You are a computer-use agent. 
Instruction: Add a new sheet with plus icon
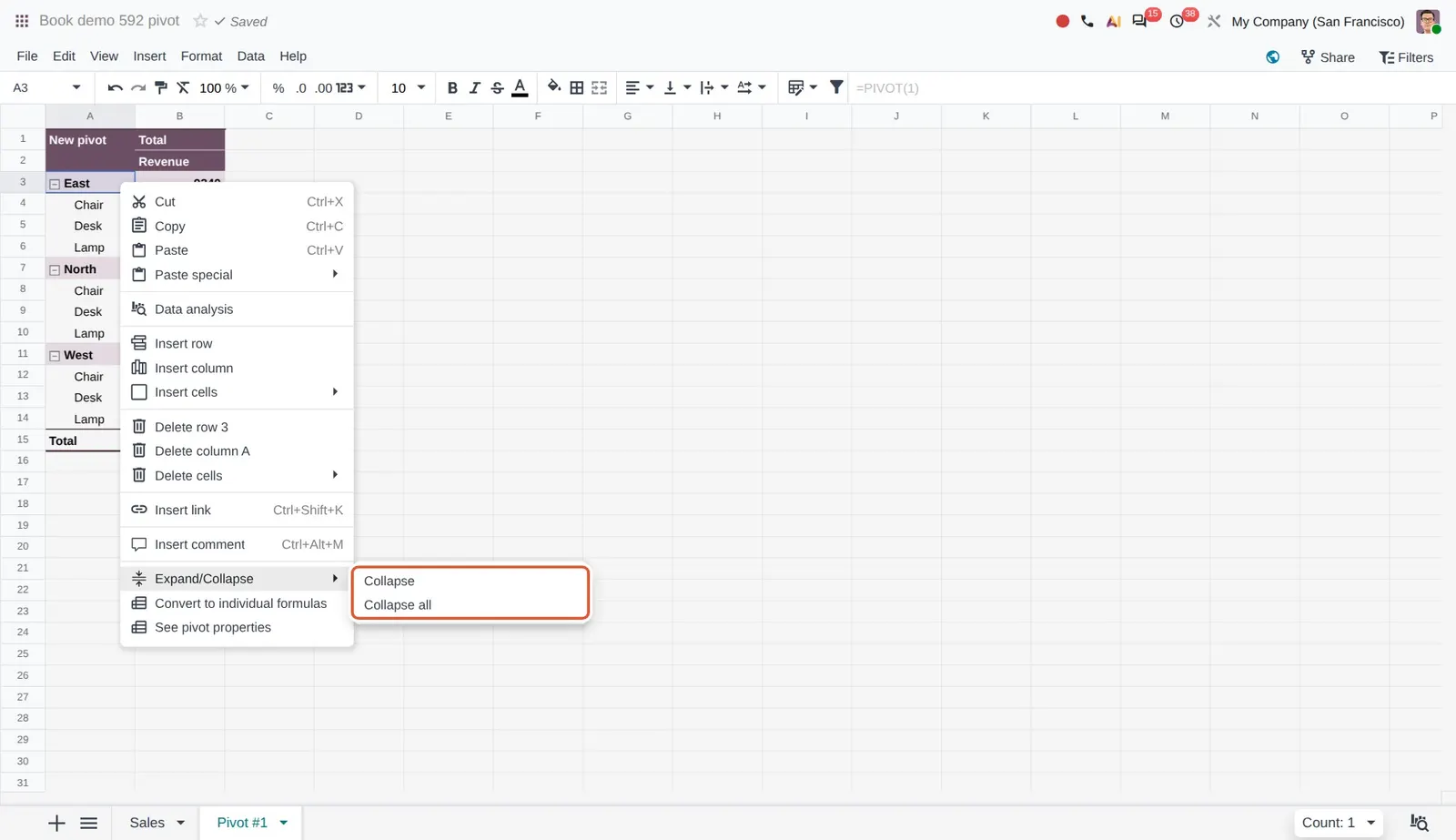tap(56, 824)
